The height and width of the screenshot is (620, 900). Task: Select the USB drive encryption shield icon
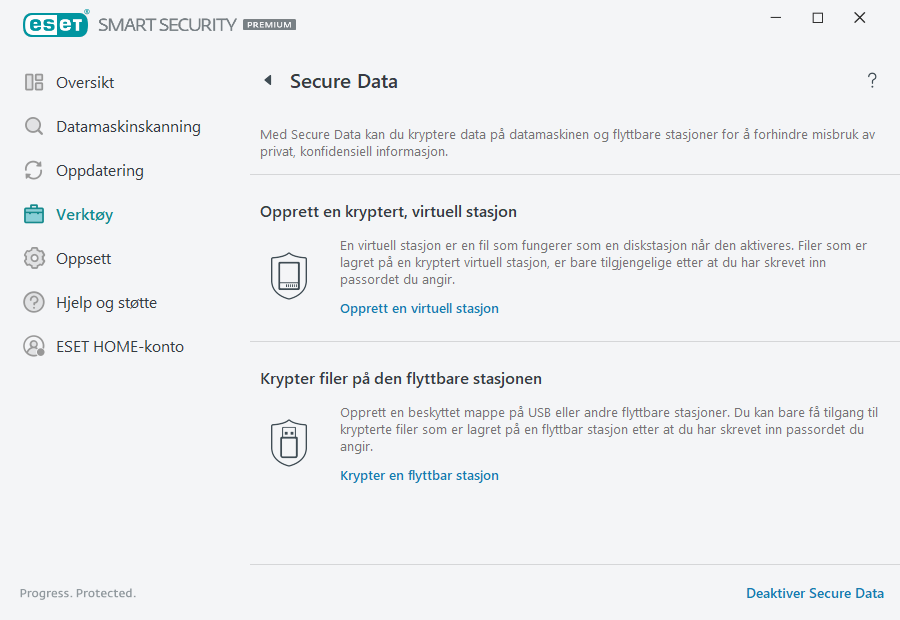tap(289, 442)
